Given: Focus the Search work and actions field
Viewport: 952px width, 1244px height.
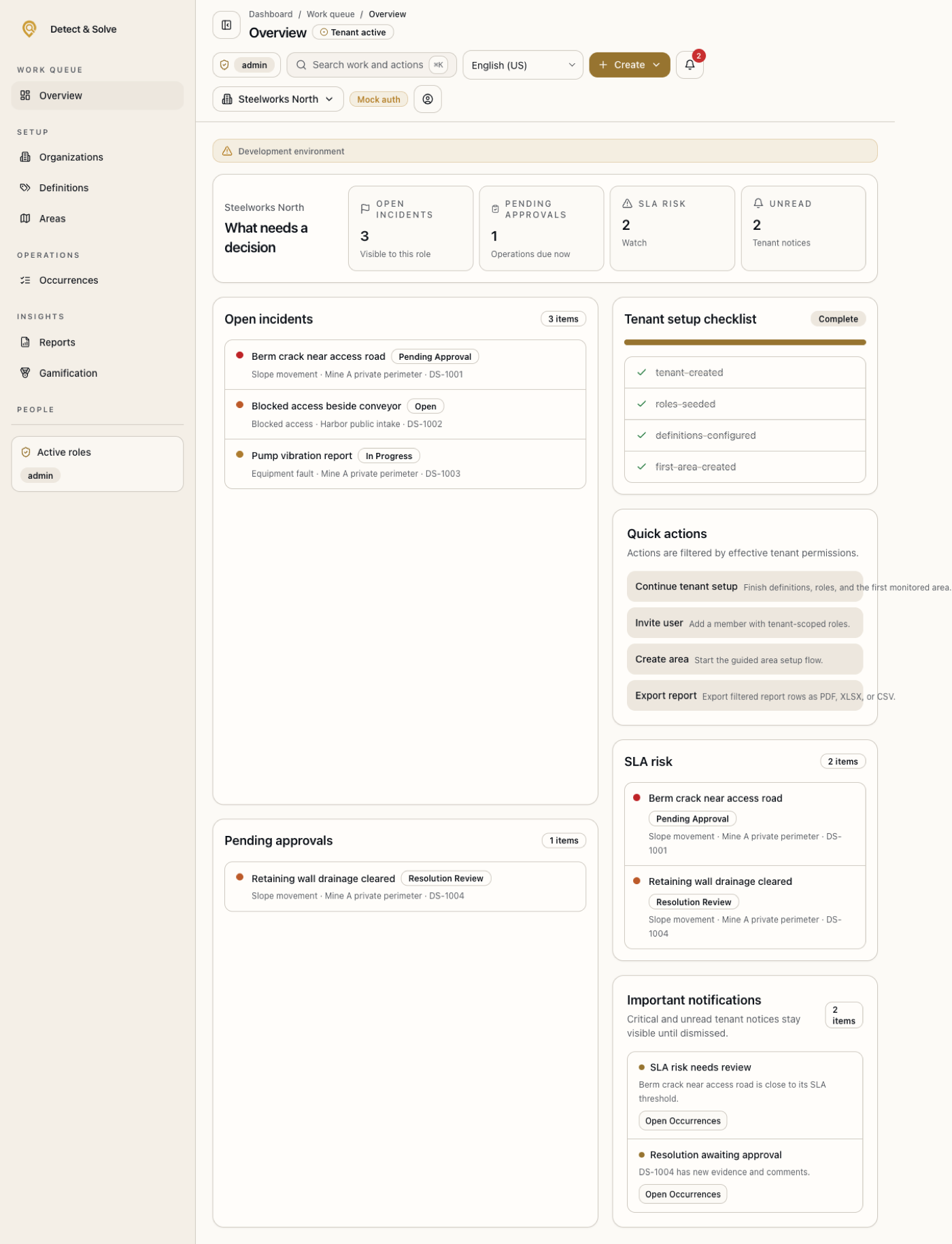Looking at the screenshot, I should click(371, 65).
